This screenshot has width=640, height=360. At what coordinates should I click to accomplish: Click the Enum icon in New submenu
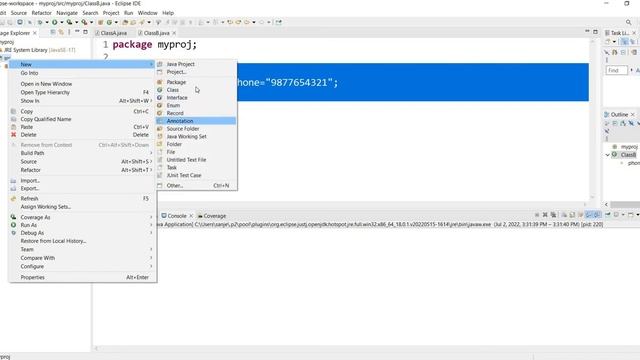[160, 105]
